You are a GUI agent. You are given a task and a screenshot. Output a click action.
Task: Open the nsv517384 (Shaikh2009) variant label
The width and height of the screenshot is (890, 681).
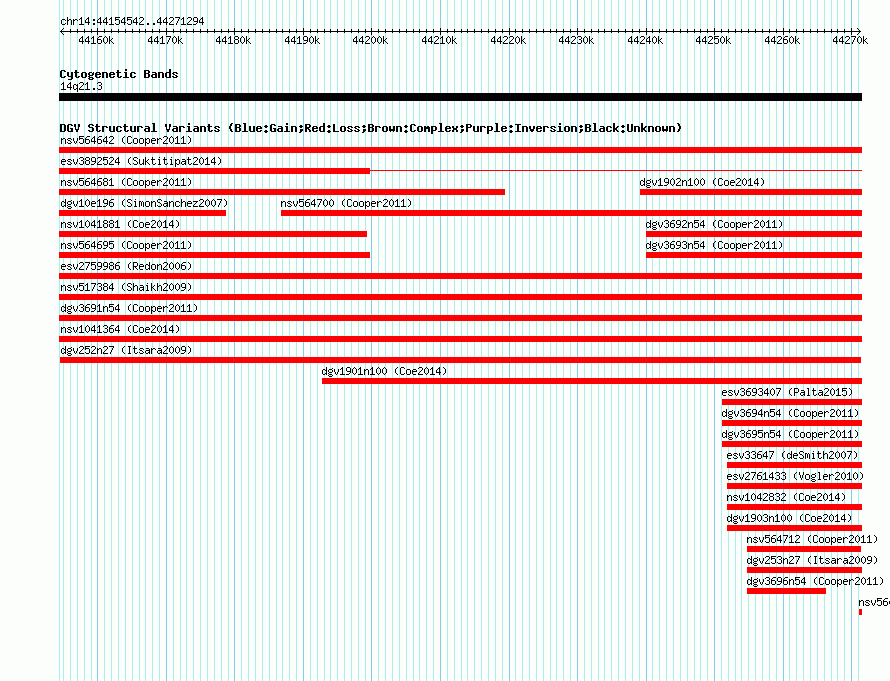click(x=126, y=287)
